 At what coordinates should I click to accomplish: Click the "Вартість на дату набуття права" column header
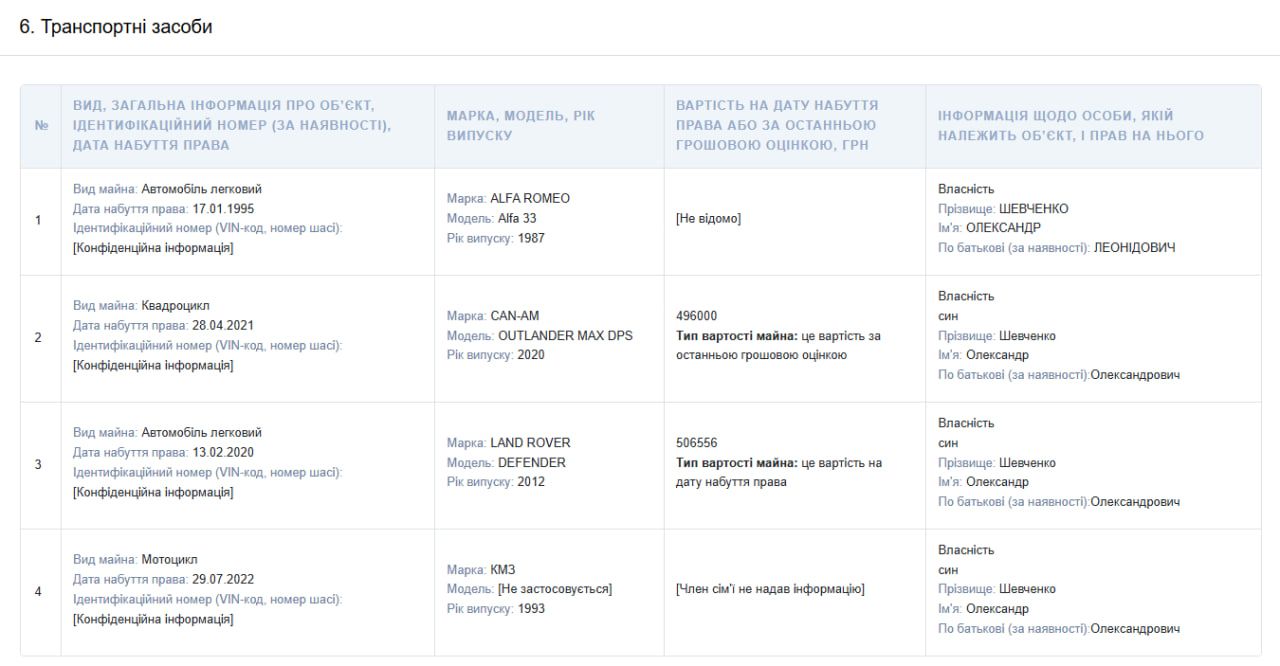(777, 126)
